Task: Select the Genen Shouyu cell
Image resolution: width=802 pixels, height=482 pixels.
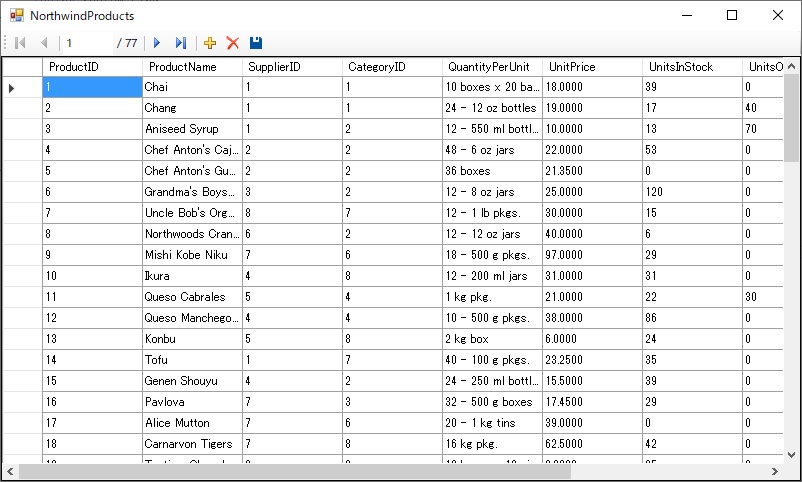Action: [x=192, y=381]
